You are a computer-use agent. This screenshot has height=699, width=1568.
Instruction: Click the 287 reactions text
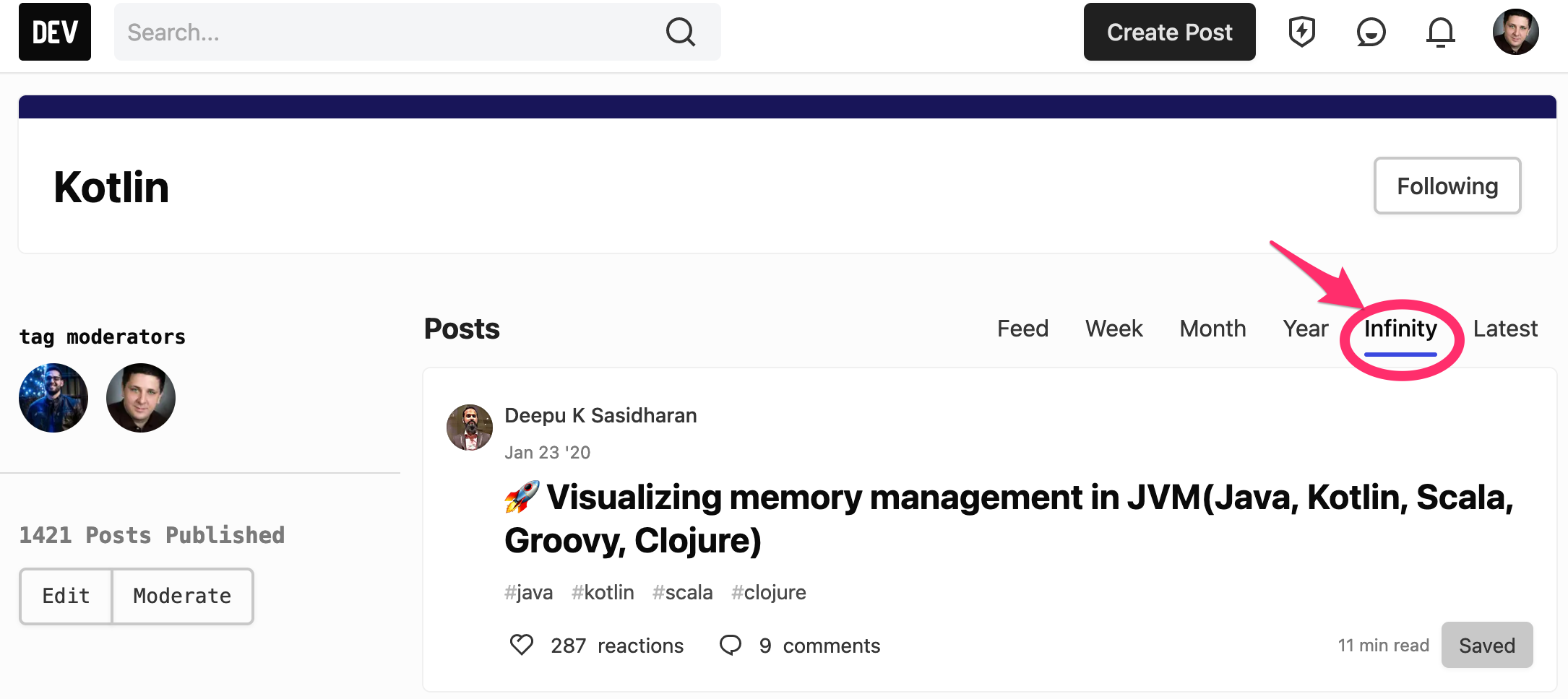tap(617, 645)
